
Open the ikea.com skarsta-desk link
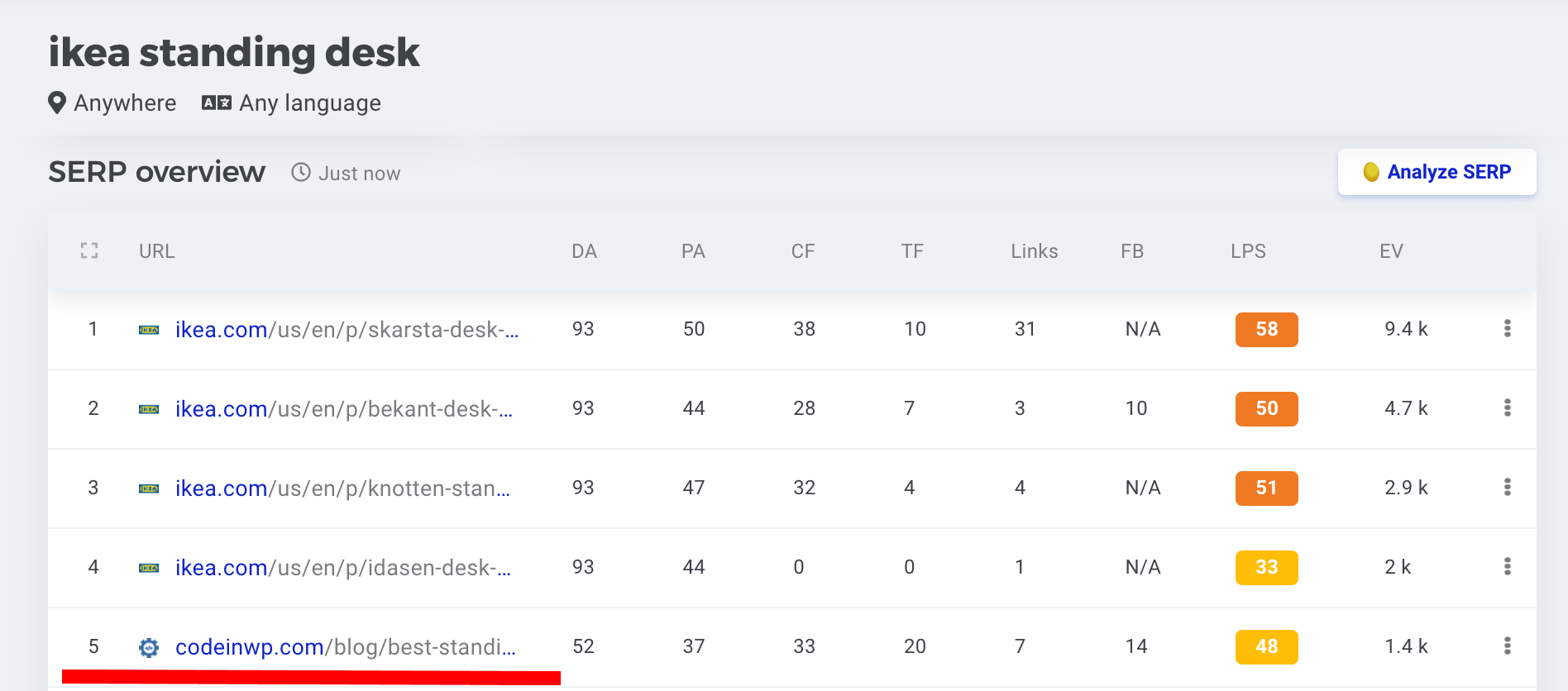tap(347, 330)
